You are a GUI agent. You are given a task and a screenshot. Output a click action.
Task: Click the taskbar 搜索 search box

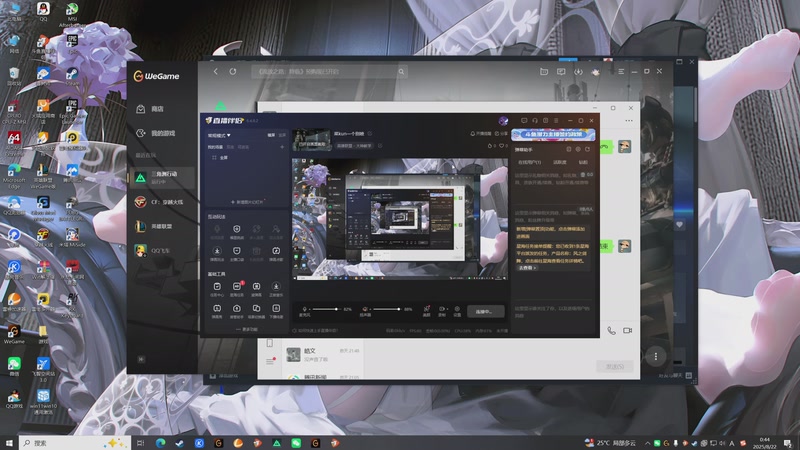(74, 443)
